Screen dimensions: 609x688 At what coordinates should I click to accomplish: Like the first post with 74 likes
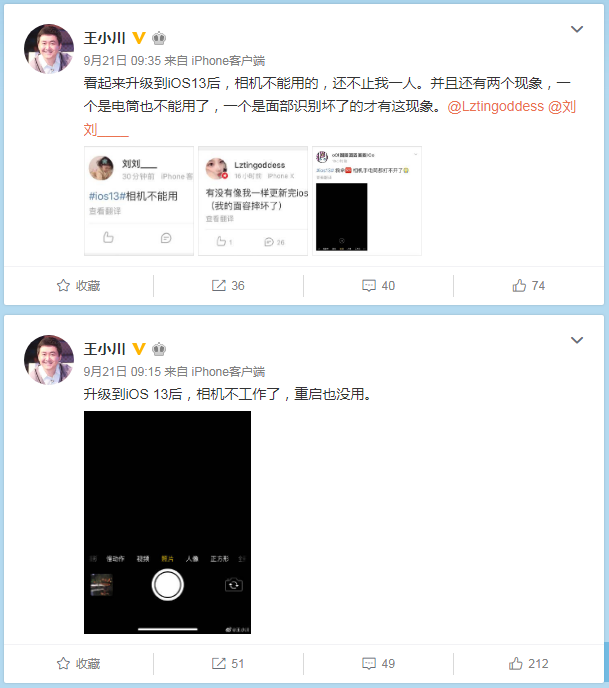[x=528, y=286]
